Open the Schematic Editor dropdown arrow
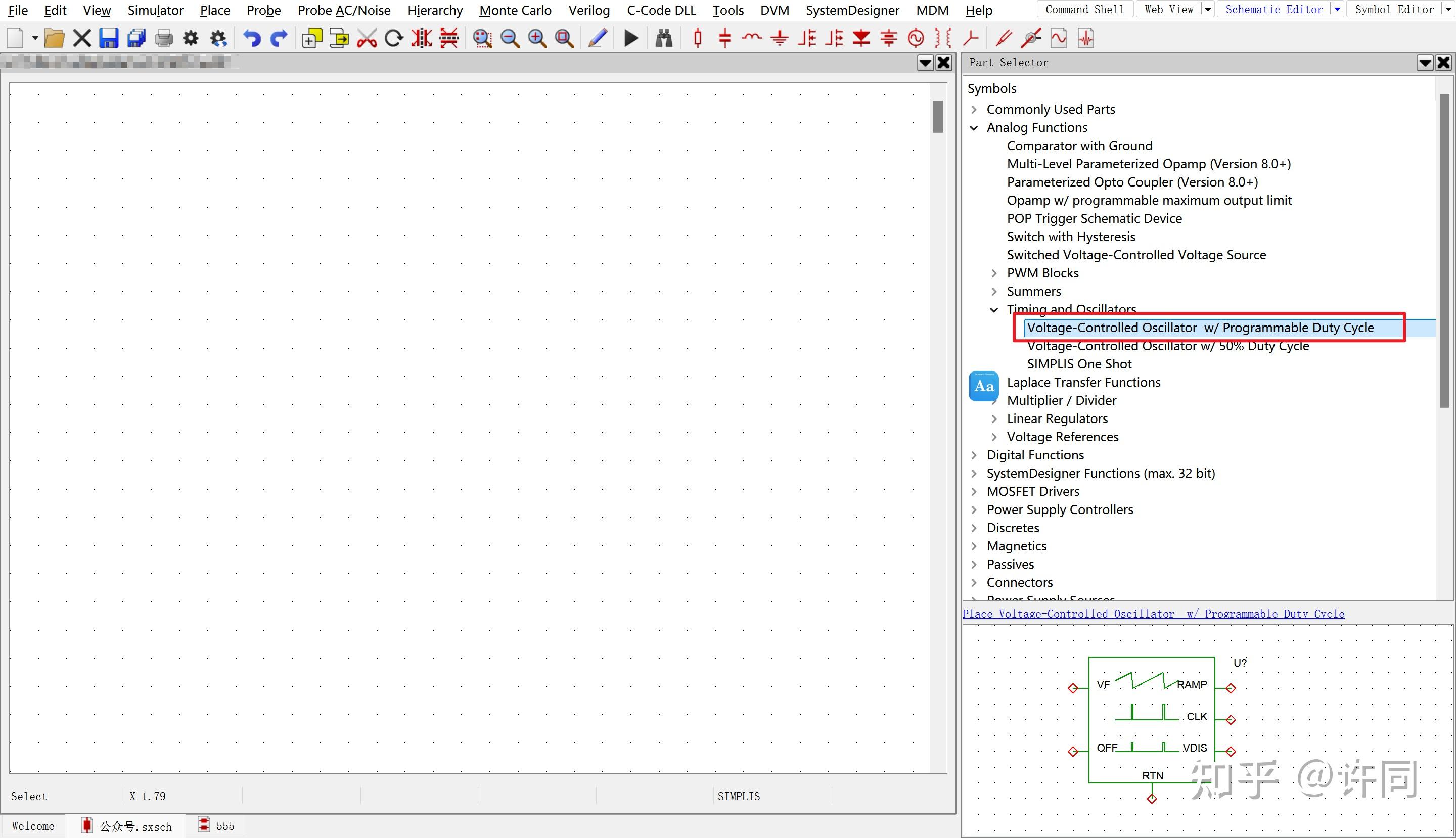The image size is (1456, 838). [1337, 9]
